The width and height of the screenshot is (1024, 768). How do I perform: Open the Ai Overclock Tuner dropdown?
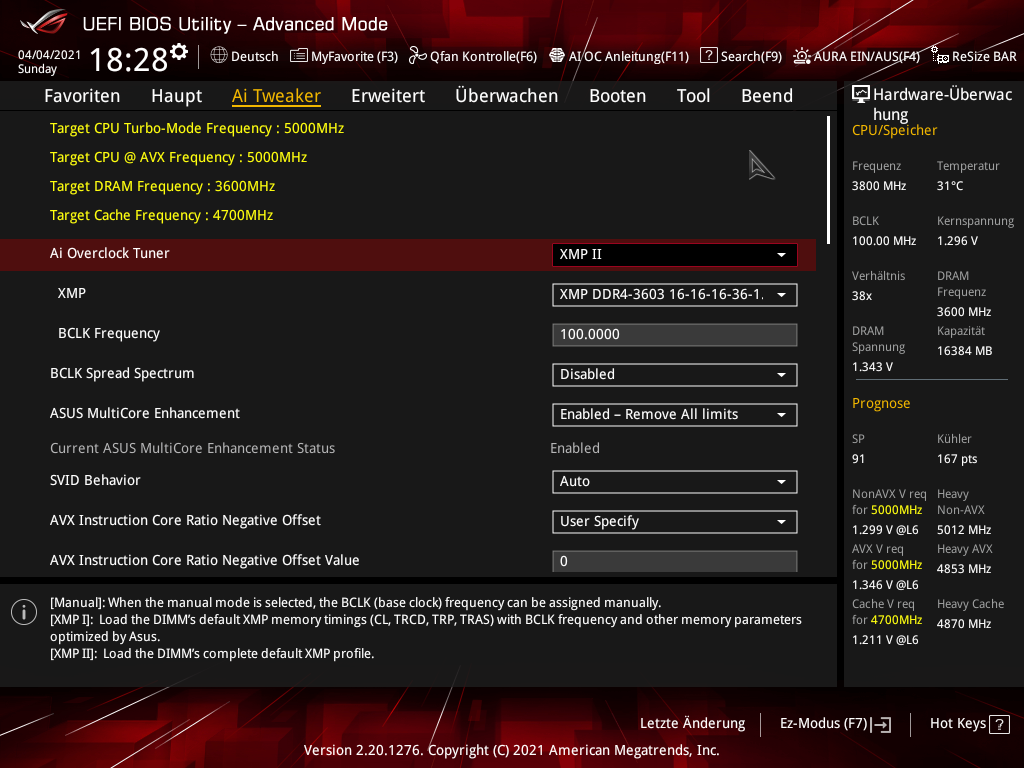coord(675,255)
